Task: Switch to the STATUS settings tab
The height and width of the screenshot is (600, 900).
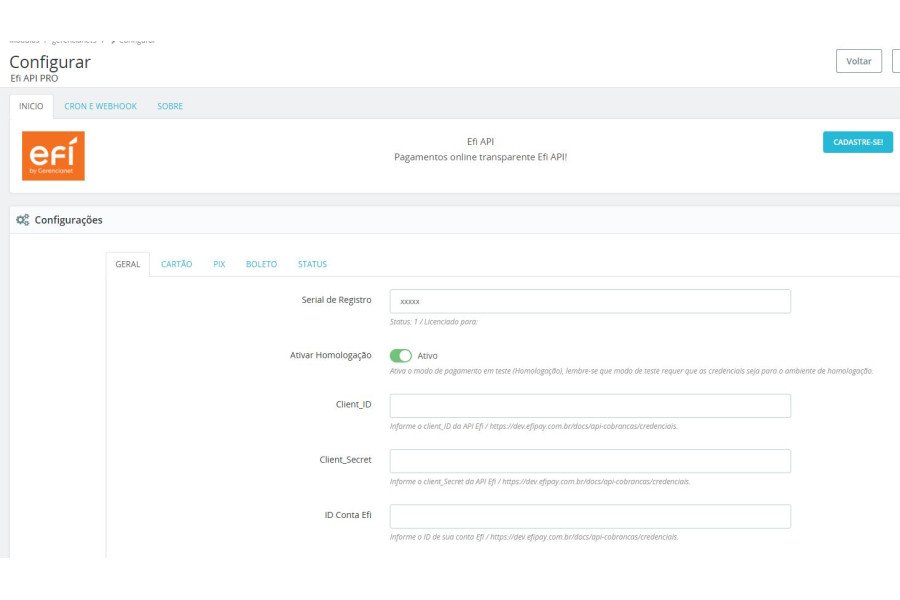Action: click(x=312, y=264)
